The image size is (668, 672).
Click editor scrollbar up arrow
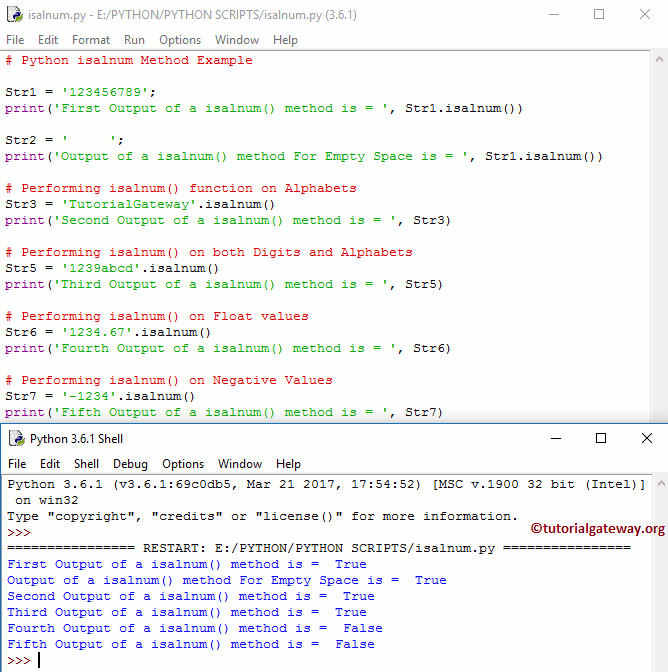click(x=659, y=60)
